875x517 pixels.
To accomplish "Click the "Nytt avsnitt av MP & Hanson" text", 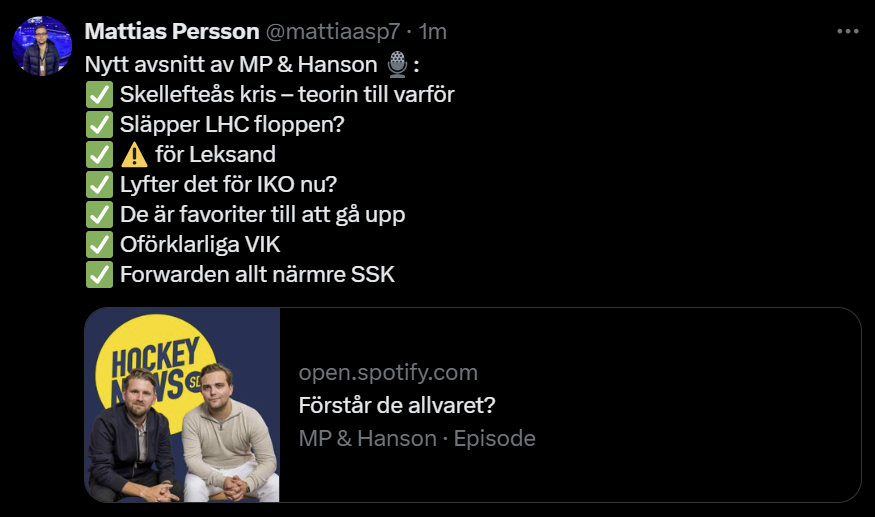I will tap(232, 65).
